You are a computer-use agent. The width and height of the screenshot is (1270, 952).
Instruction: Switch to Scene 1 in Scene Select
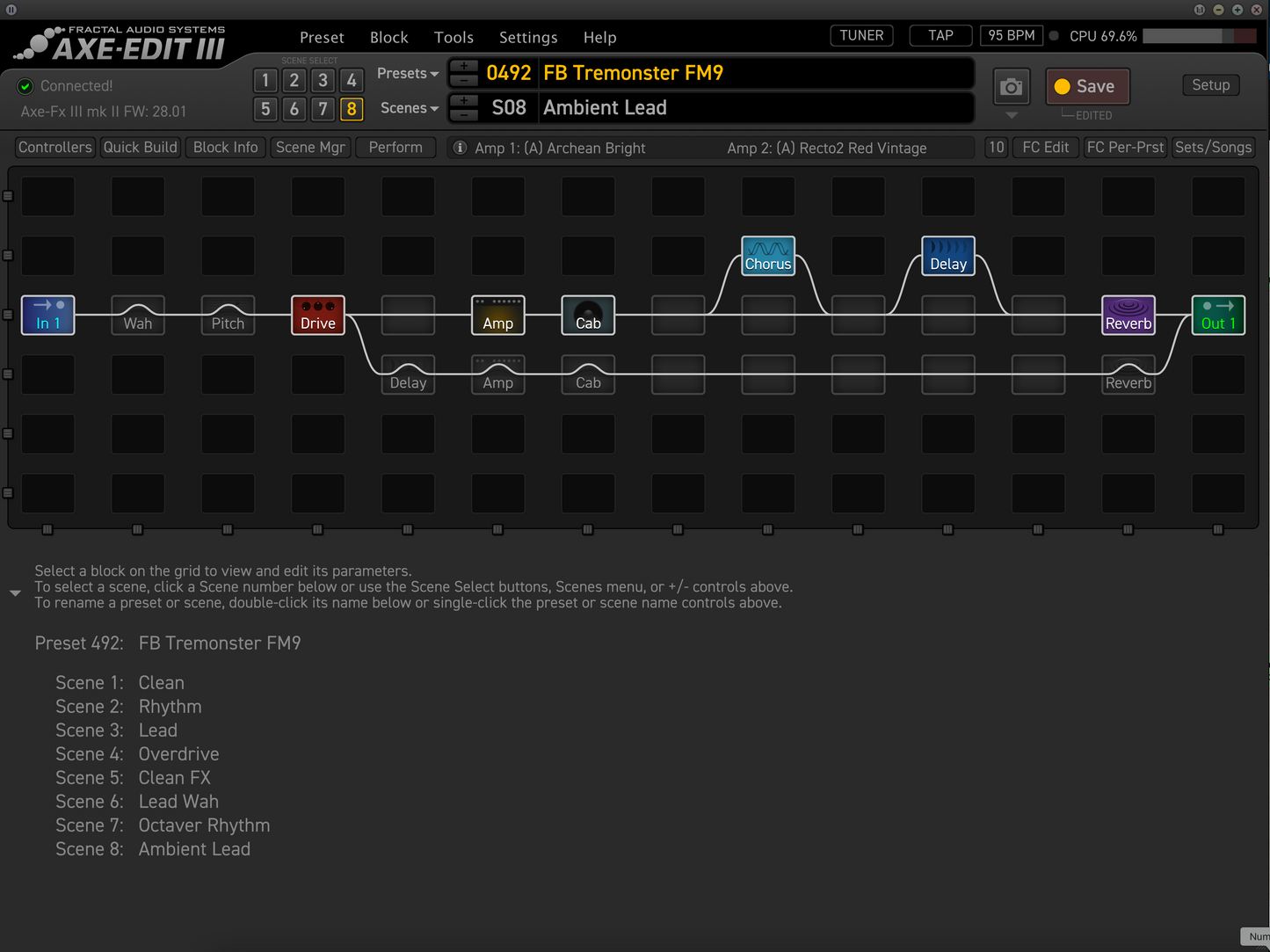tap(265, 80)
